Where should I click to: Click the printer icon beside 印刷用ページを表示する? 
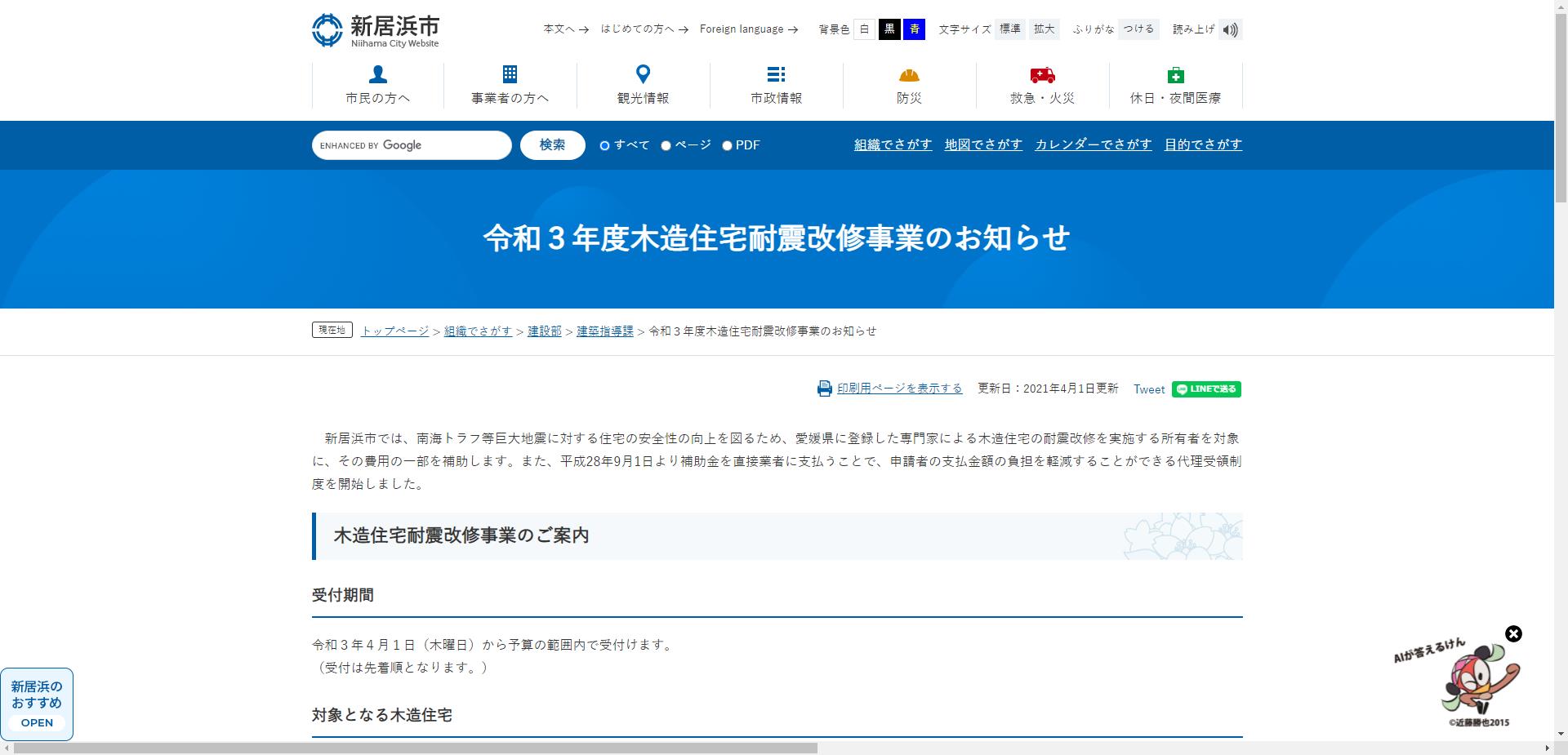[x=824, y=389]
